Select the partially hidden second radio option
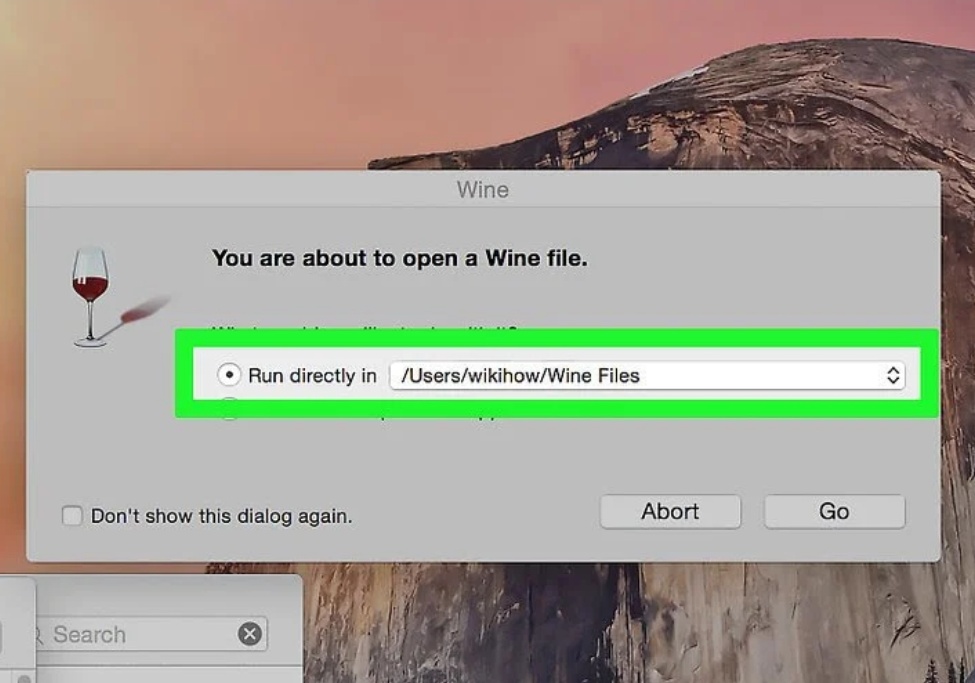 click(230, 411)
